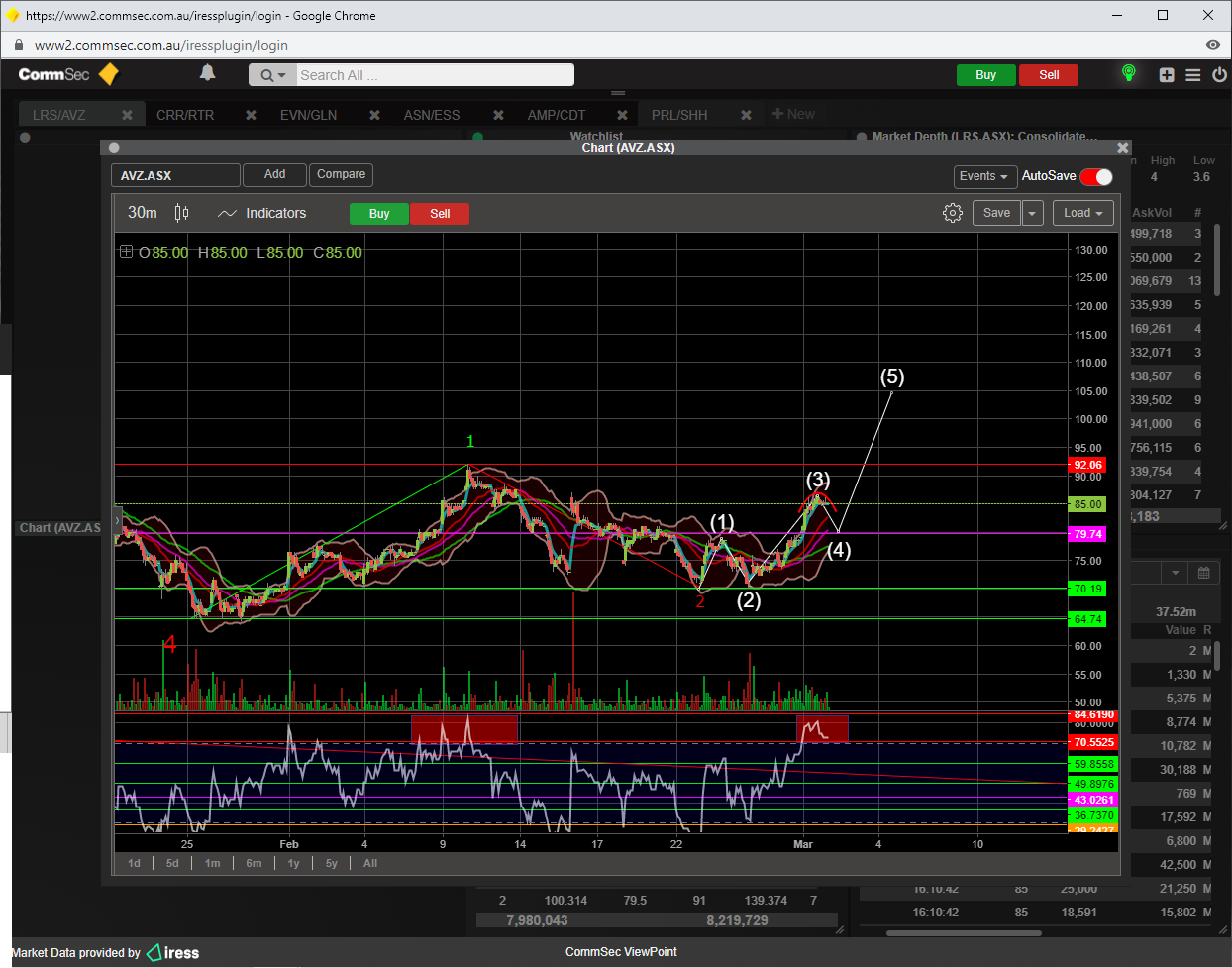Close the Chart (AVZ.ASX) window
Viewport: 1232px width, 968px height.
point(1122,148)
